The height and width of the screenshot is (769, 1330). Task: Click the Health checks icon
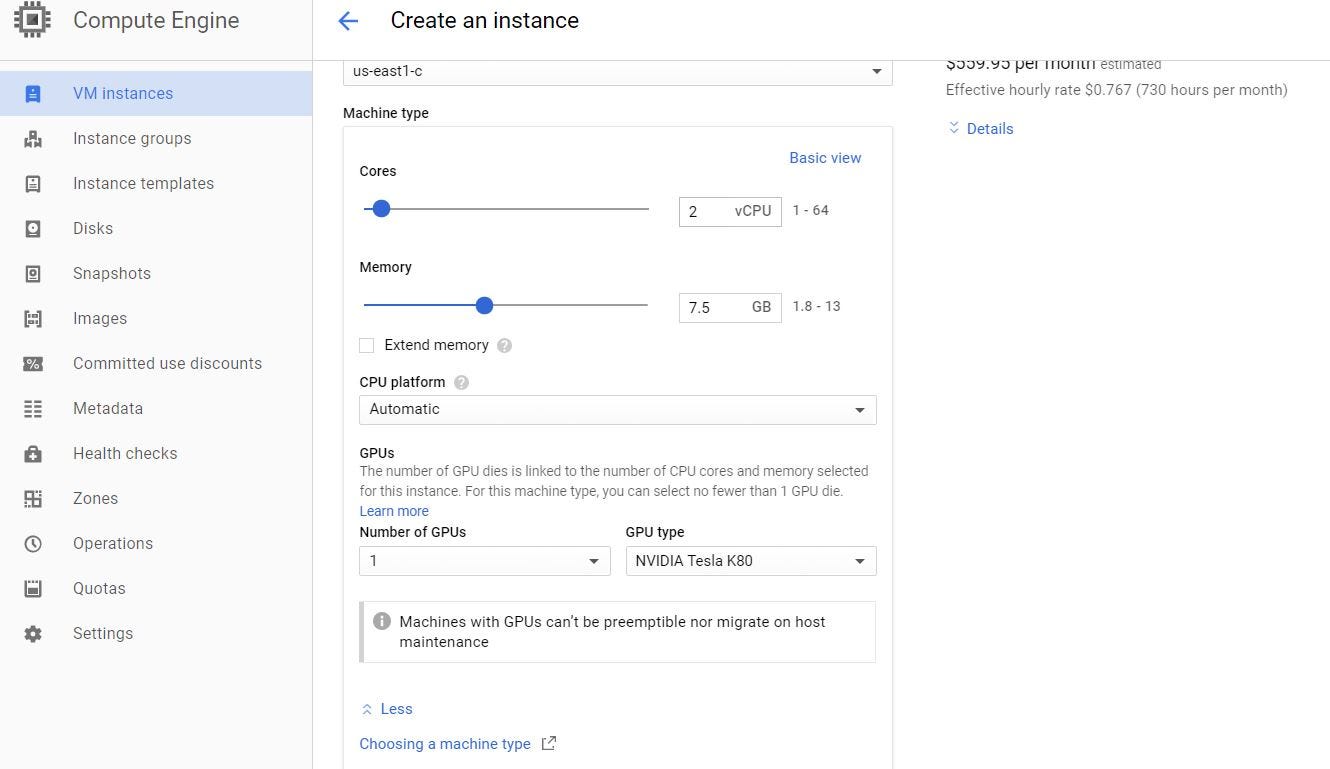tap(33, 454)
